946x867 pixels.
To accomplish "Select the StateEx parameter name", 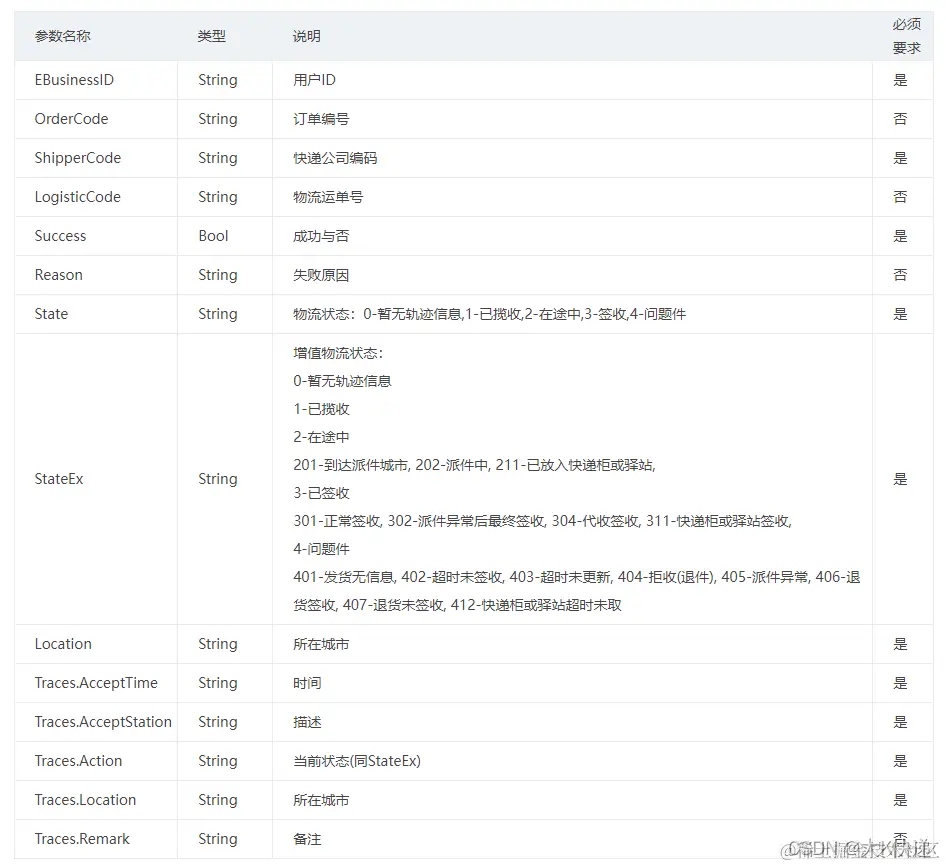I will 59,479.
